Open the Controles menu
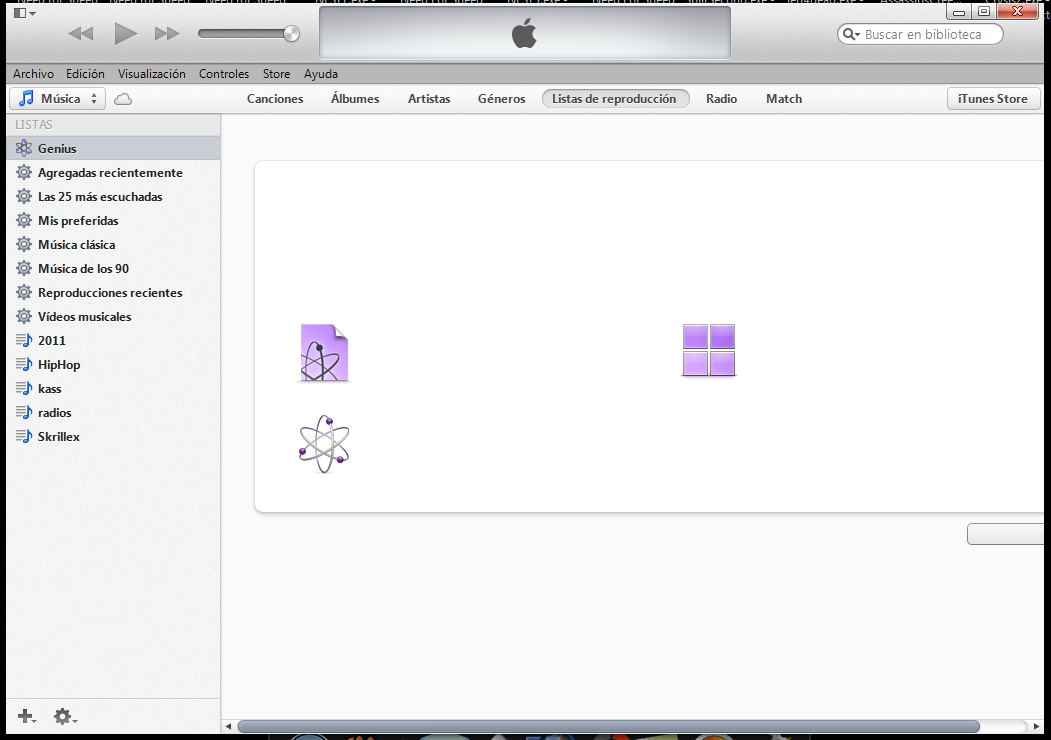 tap(224, 74)
